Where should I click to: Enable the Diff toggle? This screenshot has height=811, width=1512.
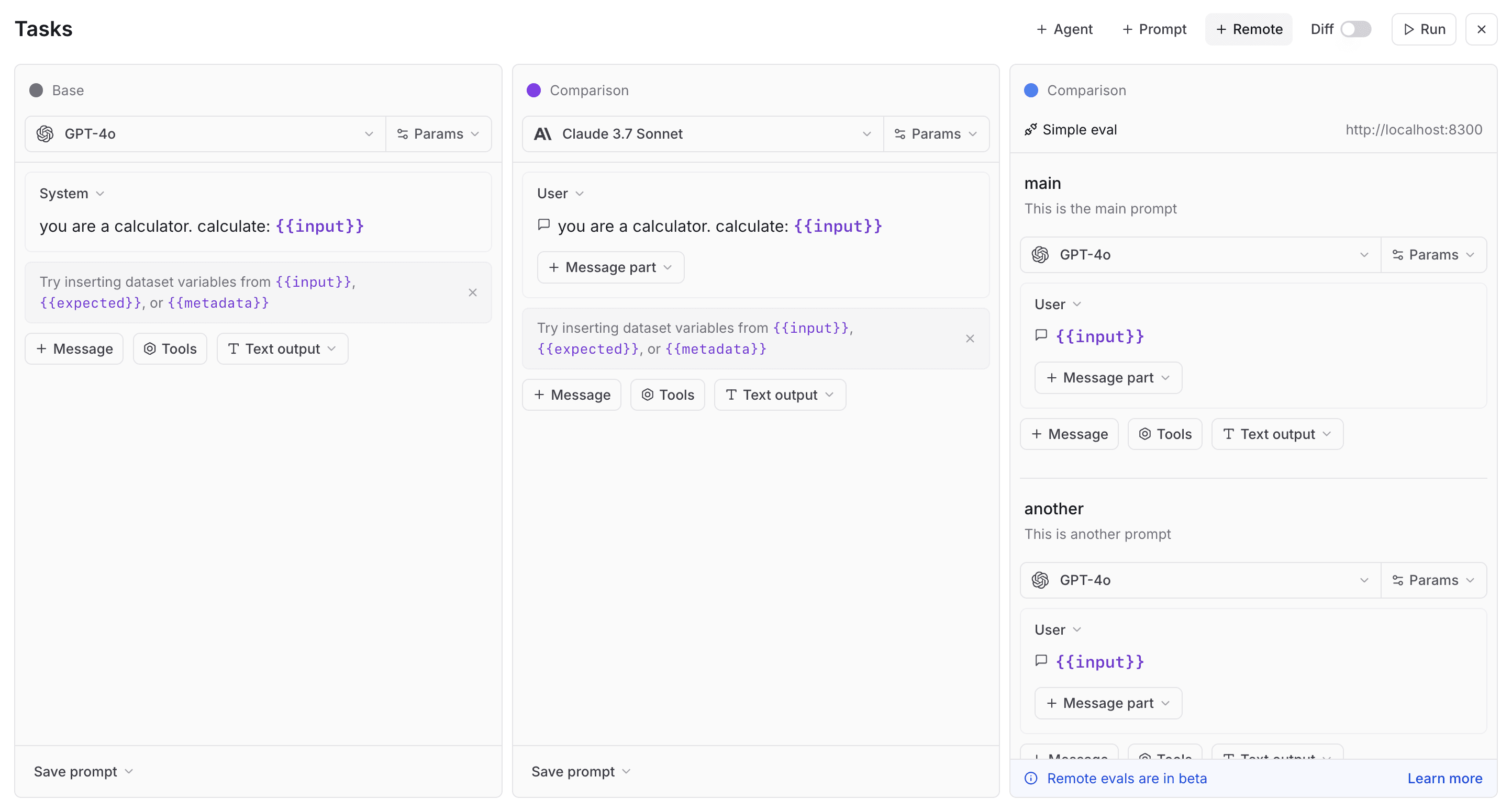pyautogui.click(x=1355, y=28)
